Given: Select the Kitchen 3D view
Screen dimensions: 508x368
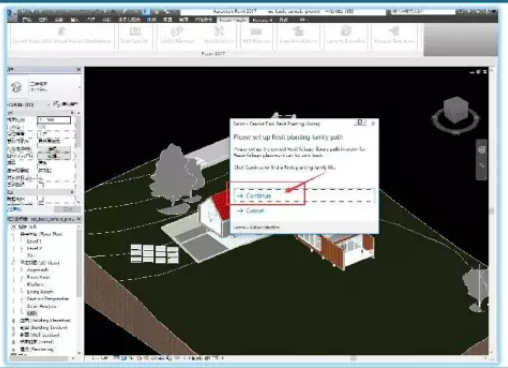Looking at the screenshot, I should 35,284.
